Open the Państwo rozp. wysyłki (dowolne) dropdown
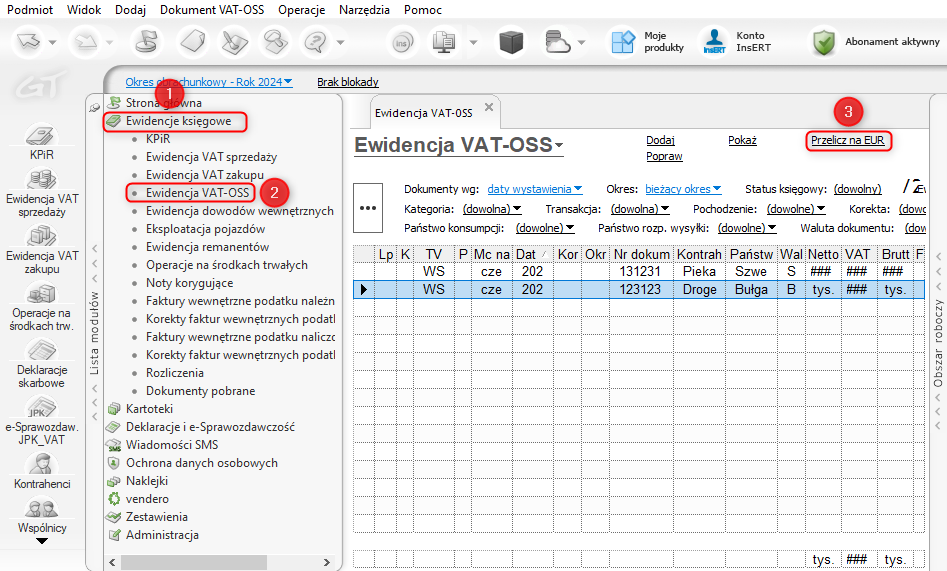 [746, 228]
